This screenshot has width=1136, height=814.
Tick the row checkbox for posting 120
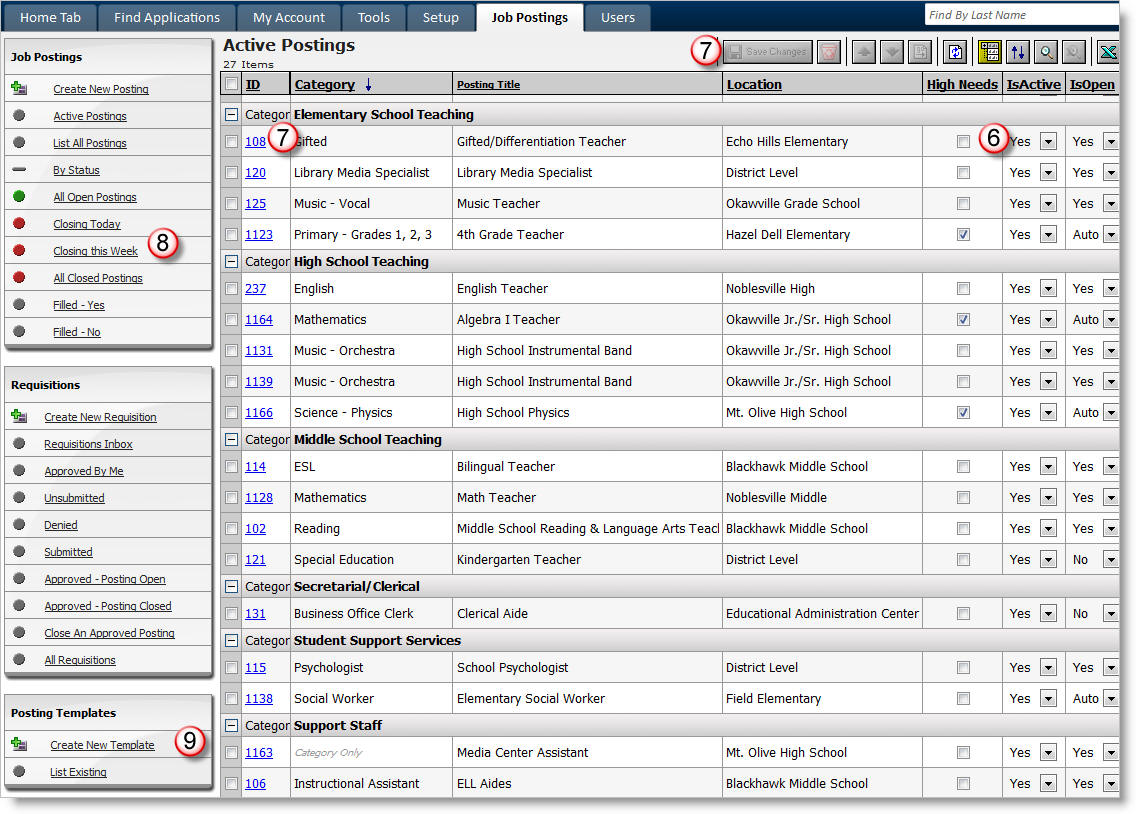coord(231,172)
